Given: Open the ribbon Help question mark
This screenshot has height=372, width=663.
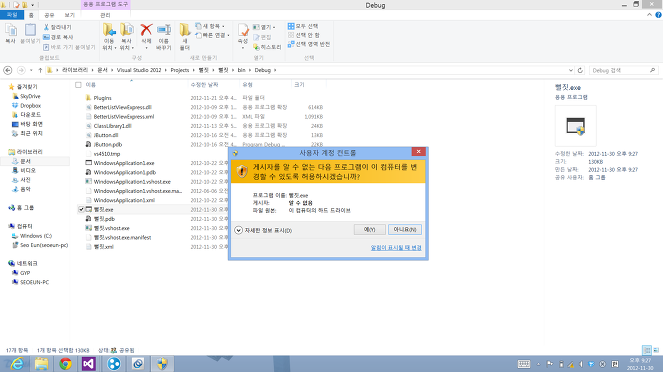Looking at the screenshot, I should pyautogui.click(x=658, y=15).
